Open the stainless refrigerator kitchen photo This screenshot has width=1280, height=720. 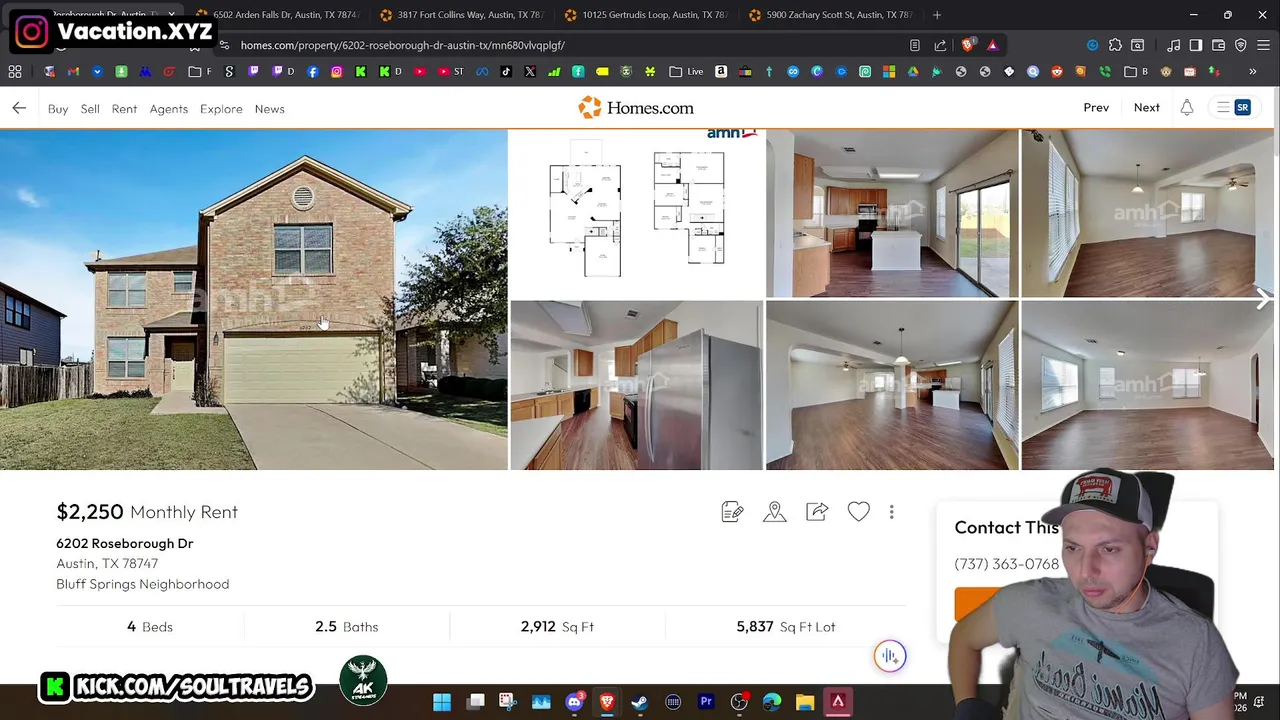pyautogui.click(x=637, y=386)
